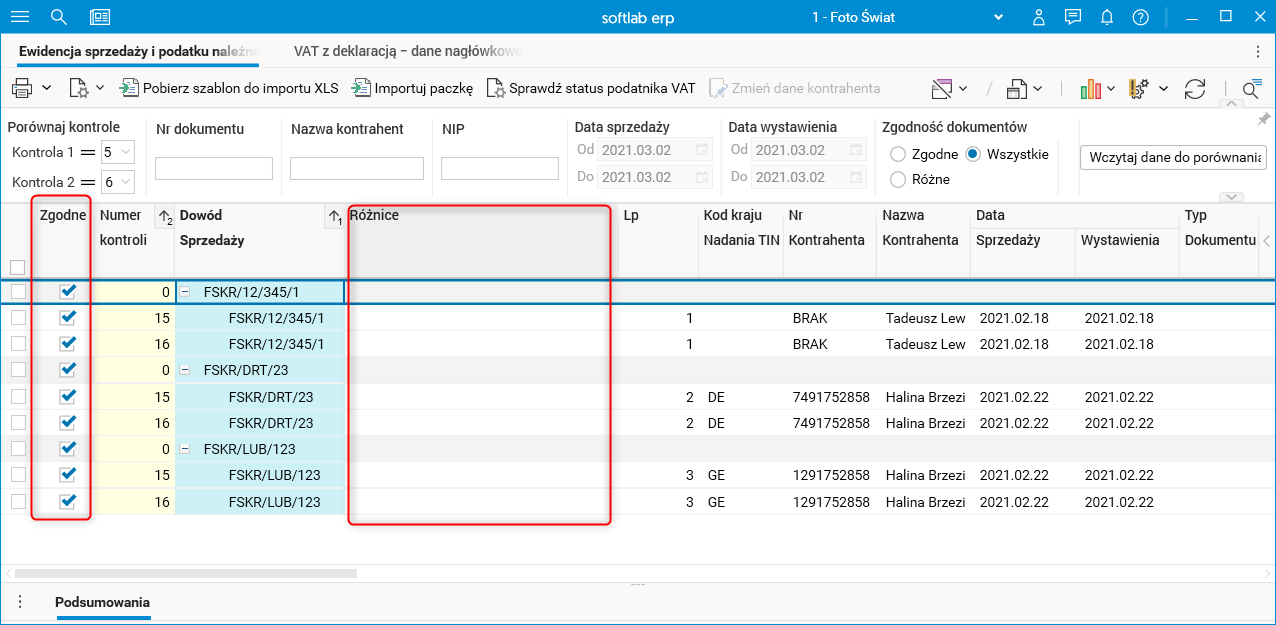Open the three-dot menu beside Podsumowania
The width and height of the screenshot is (1276, 625).
click(20, 602)
